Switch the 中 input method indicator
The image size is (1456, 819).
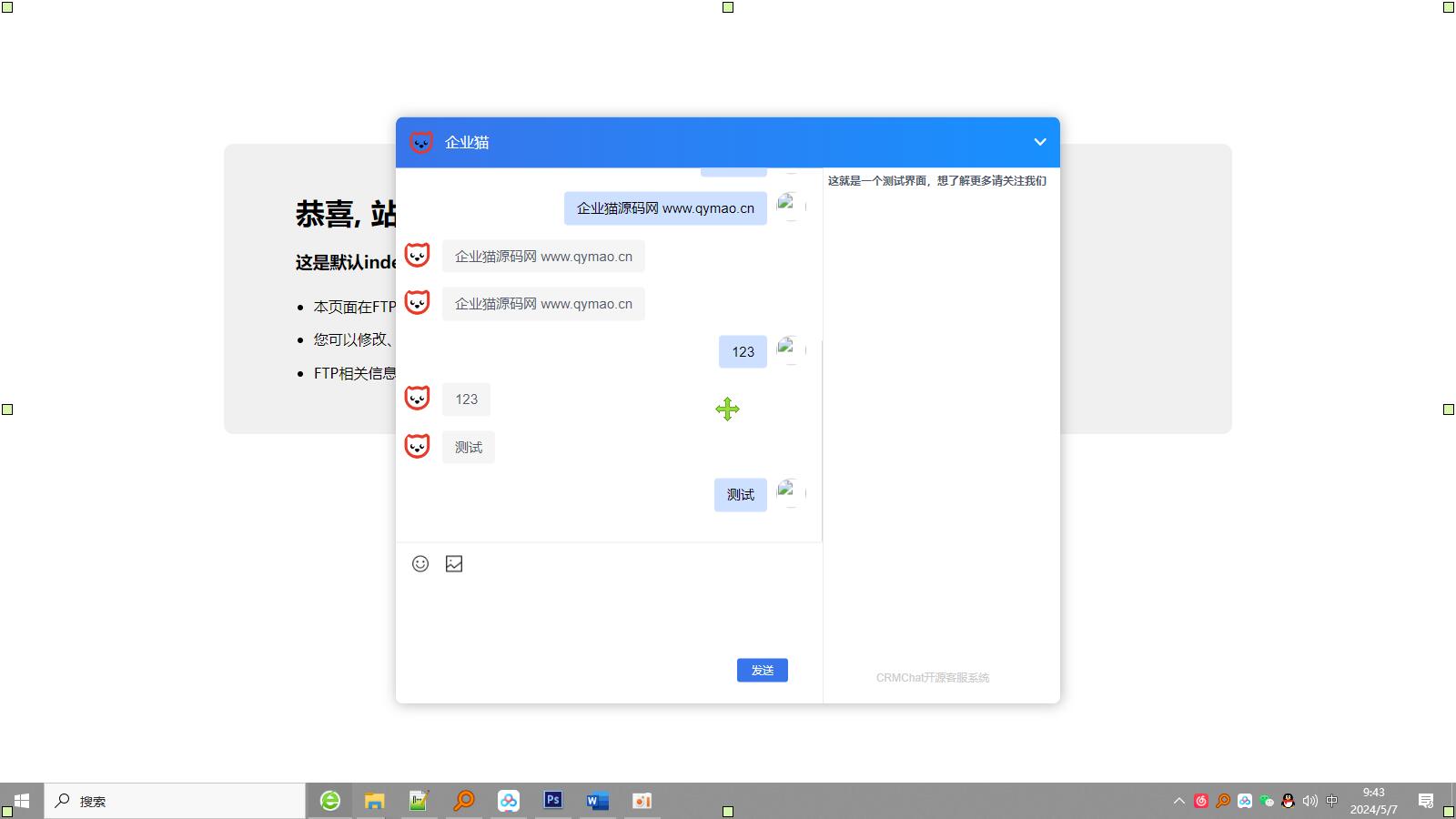point(1331,801)
